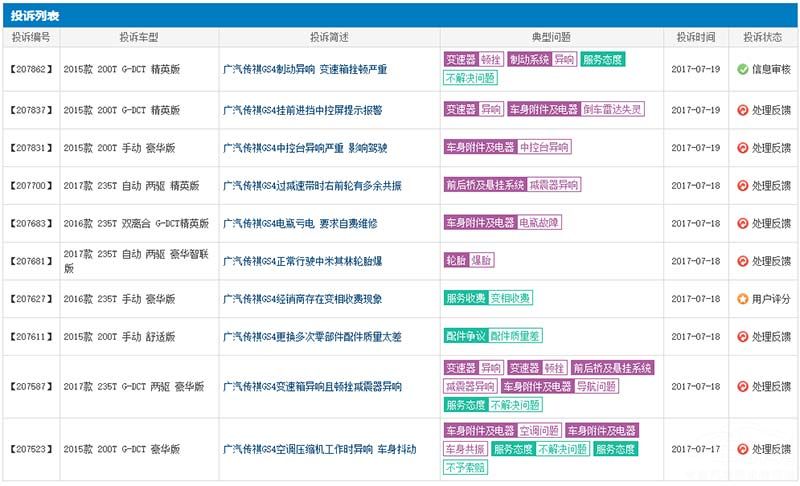Click orange star icon beside 用户评分
This screenshot has width=800, height=486.
tap(742, 298)
